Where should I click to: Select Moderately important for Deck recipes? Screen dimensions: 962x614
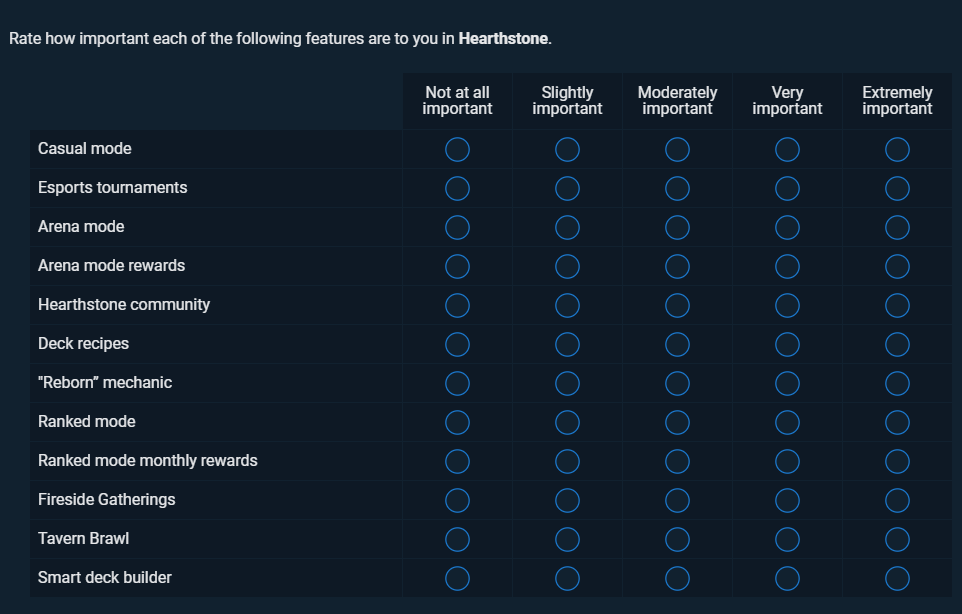point(677,345)
